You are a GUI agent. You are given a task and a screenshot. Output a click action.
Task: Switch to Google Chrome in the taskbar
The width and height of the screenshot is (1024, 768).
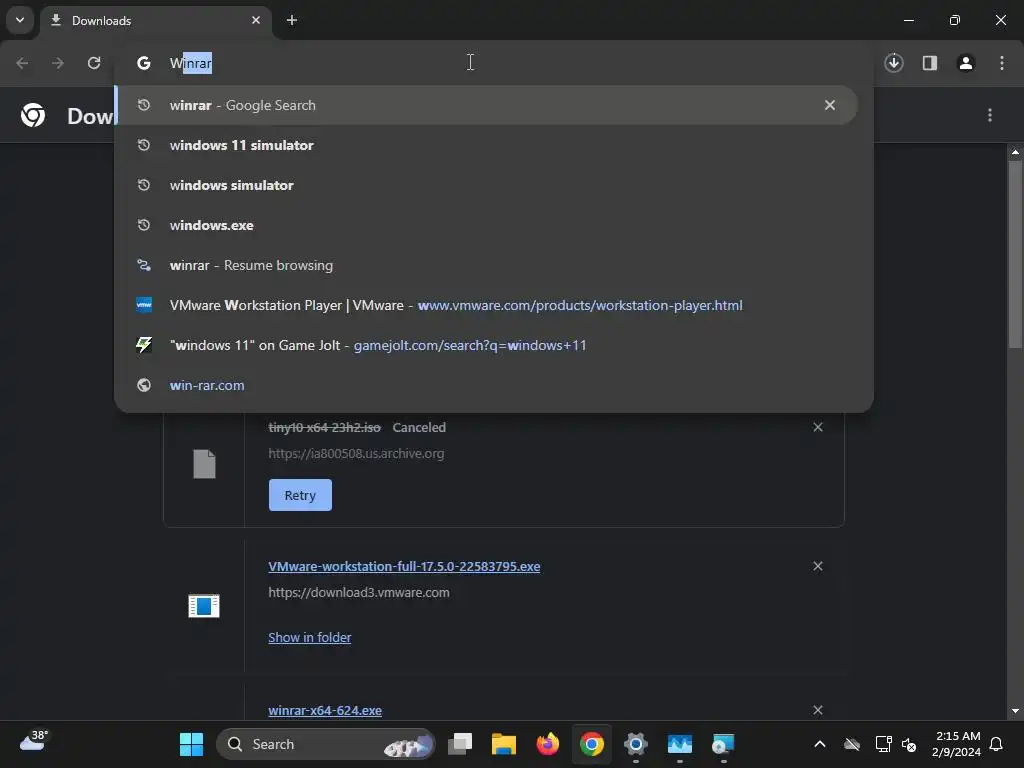592,744
